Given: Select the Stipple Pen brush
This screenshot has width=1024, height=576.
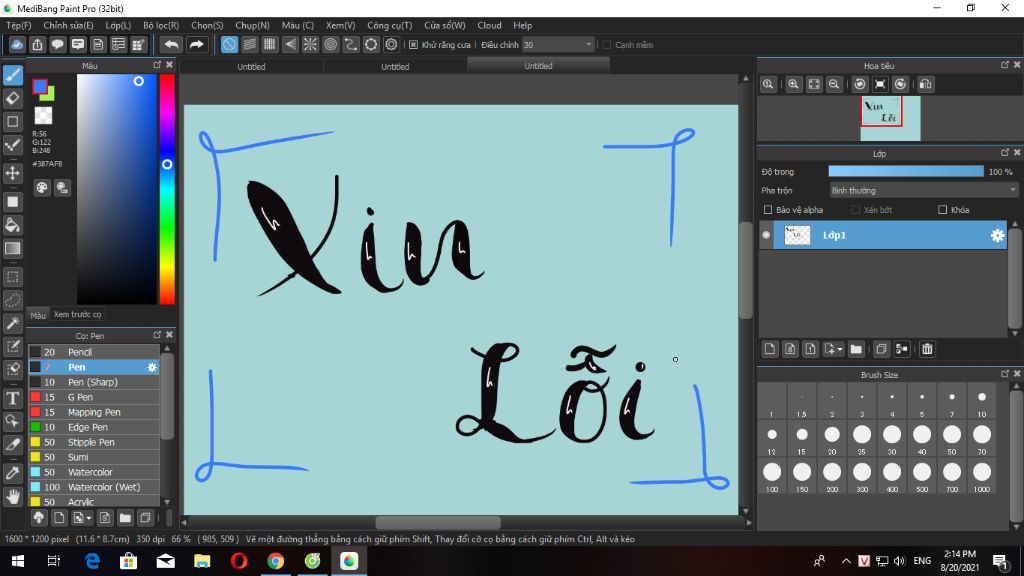Looking at the screenshot, I should tap(93, 442).
